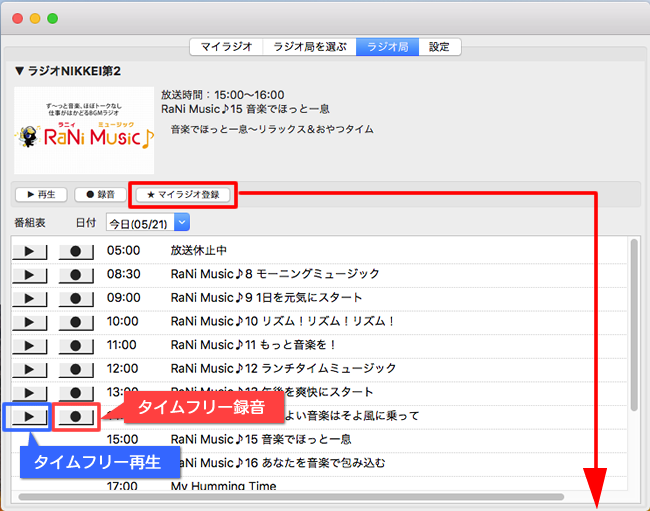Select the 15:00 音楽でほっと一息 row

coord(319,439)
